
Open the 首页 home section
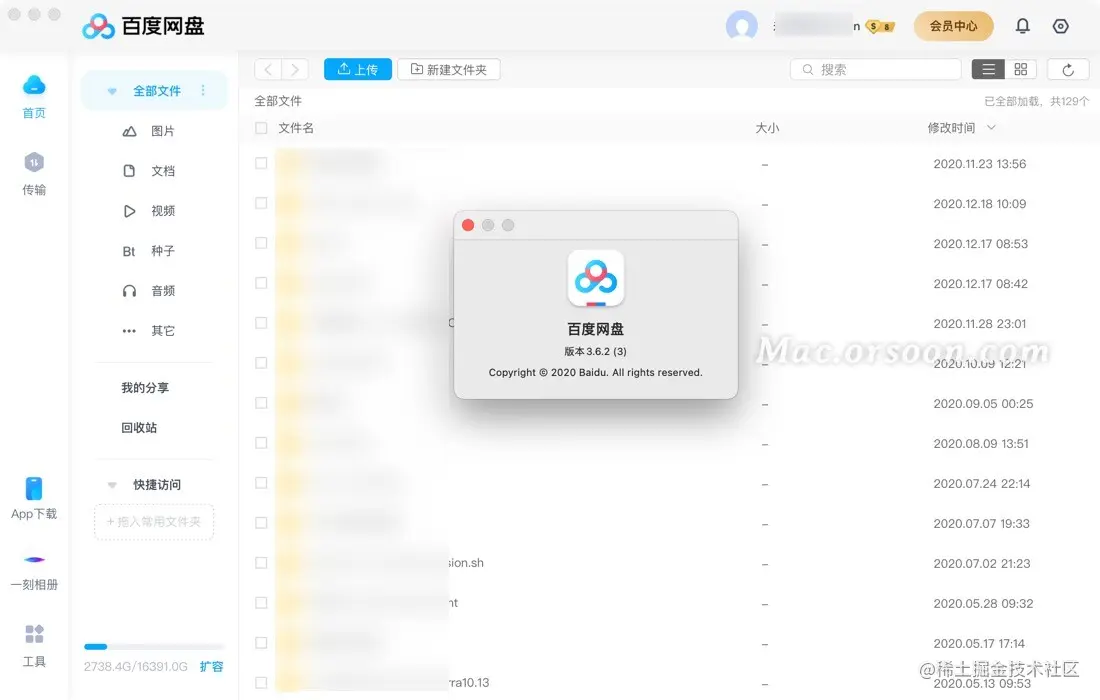34,96
